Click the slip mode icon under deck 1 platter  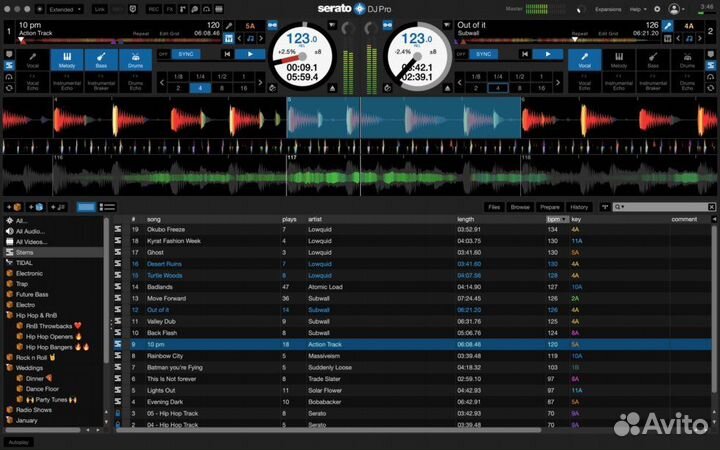click(272, 88)
